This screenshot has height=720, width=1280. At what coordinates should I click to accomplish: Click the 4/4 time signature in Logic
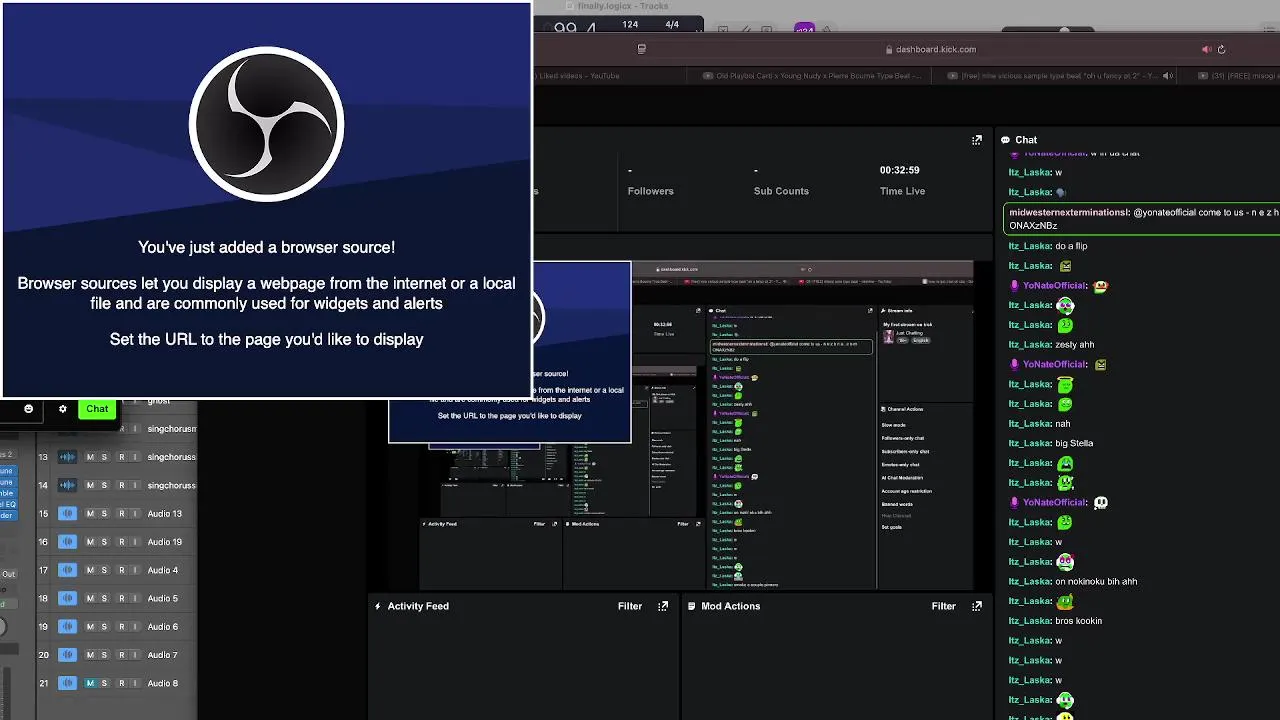[x=672, y=24]
